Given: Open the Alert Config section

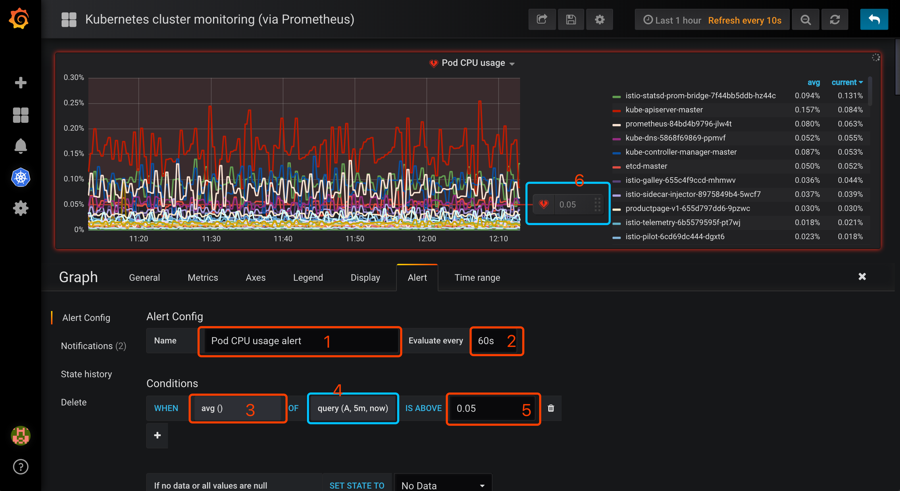Looking at the screenshot, I should click(x=86, y=318).
